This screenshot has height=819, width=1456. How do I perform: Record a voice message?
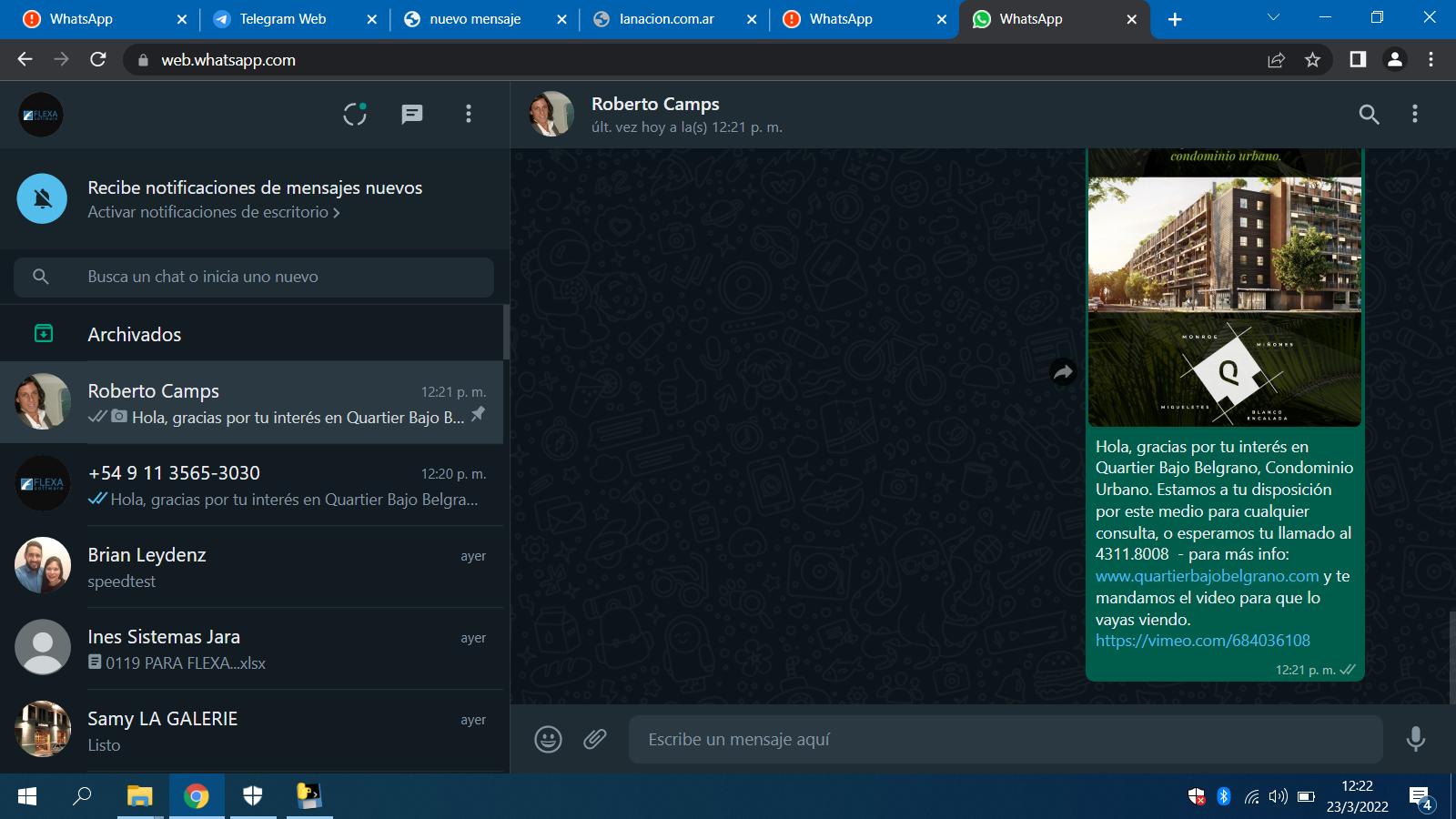[1415, 739]
